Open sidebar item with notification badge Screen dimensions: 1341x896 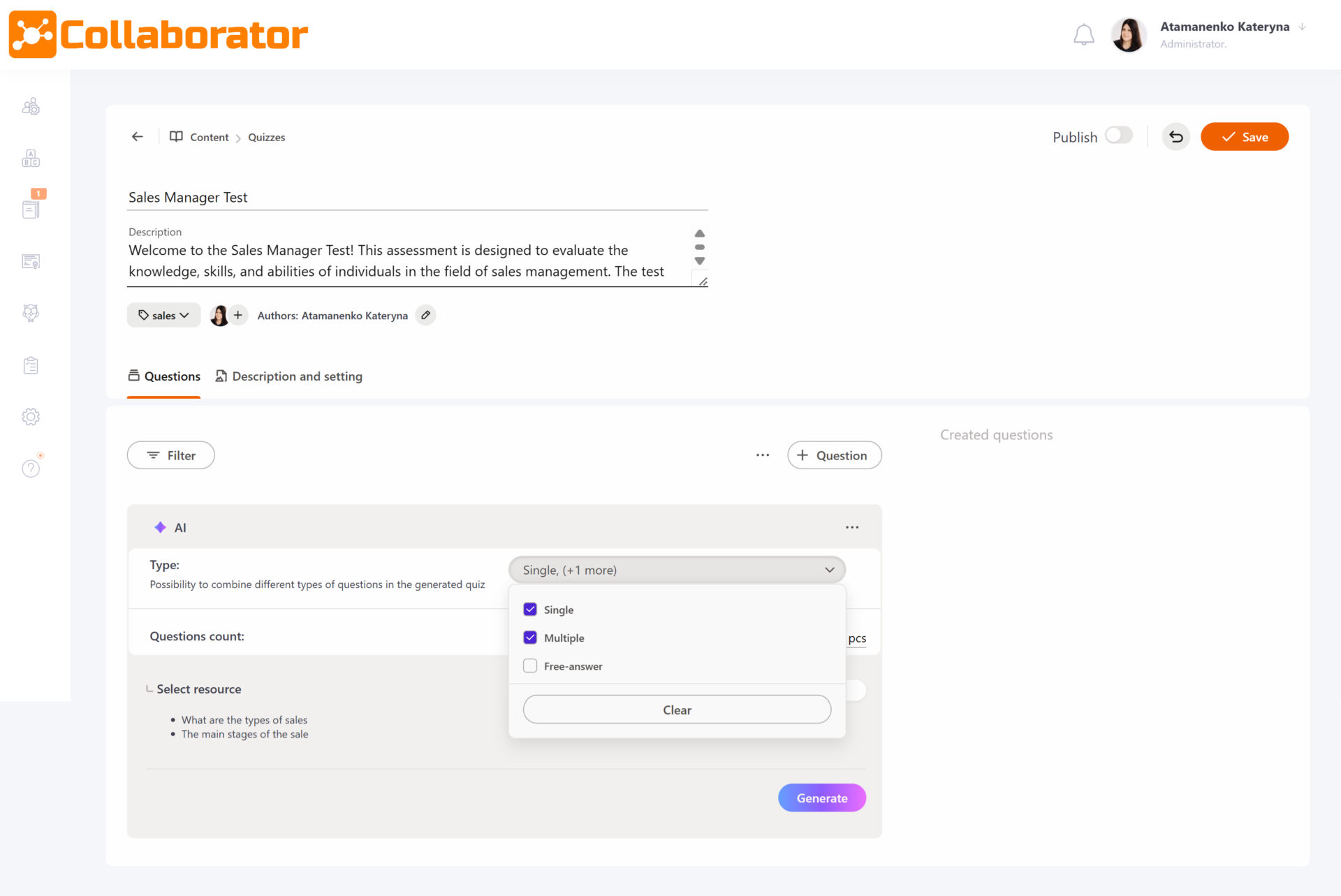31,209
